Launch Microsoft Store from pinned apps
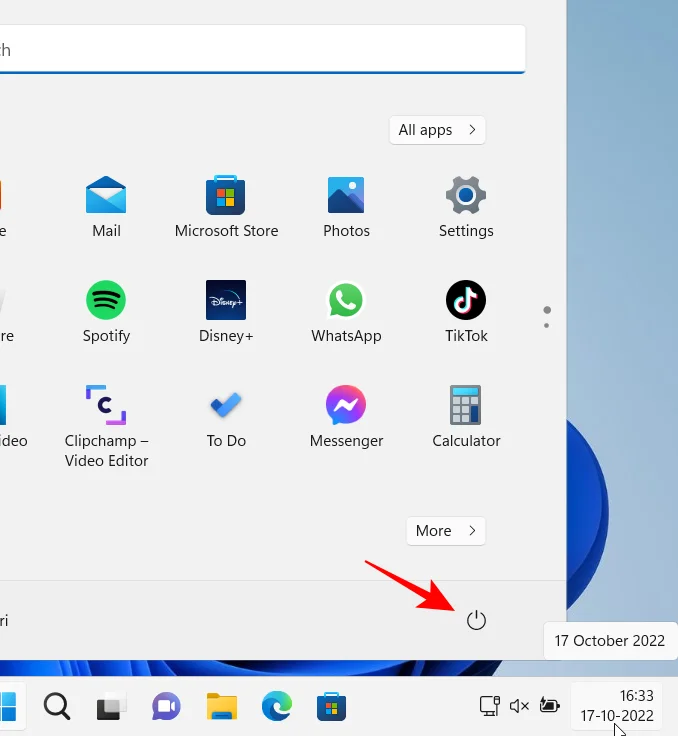This screenshot has width=678, height=736. pyautogui.click(x=226, y=207)
